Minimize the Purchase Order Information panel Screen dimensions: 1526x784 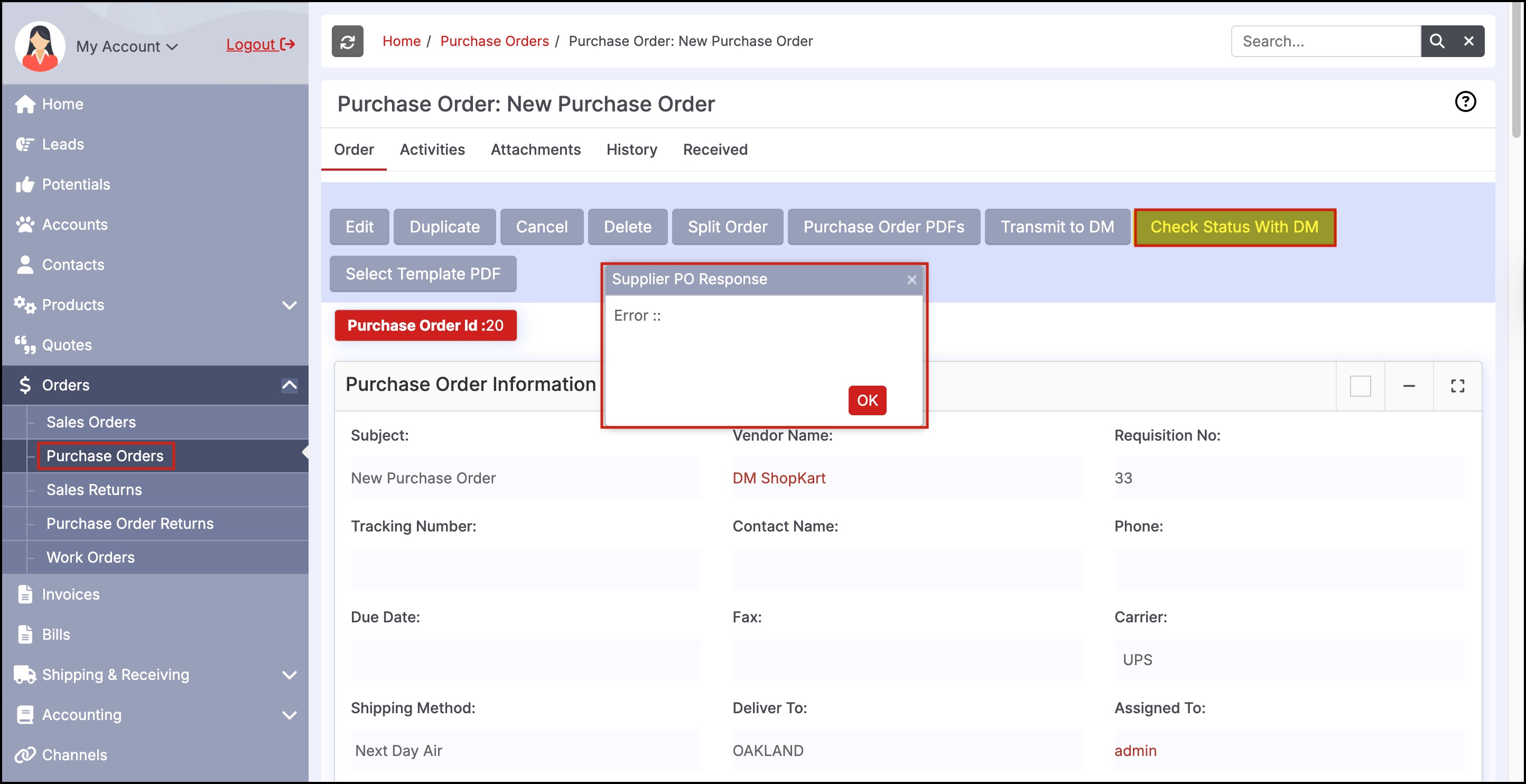1409,386
